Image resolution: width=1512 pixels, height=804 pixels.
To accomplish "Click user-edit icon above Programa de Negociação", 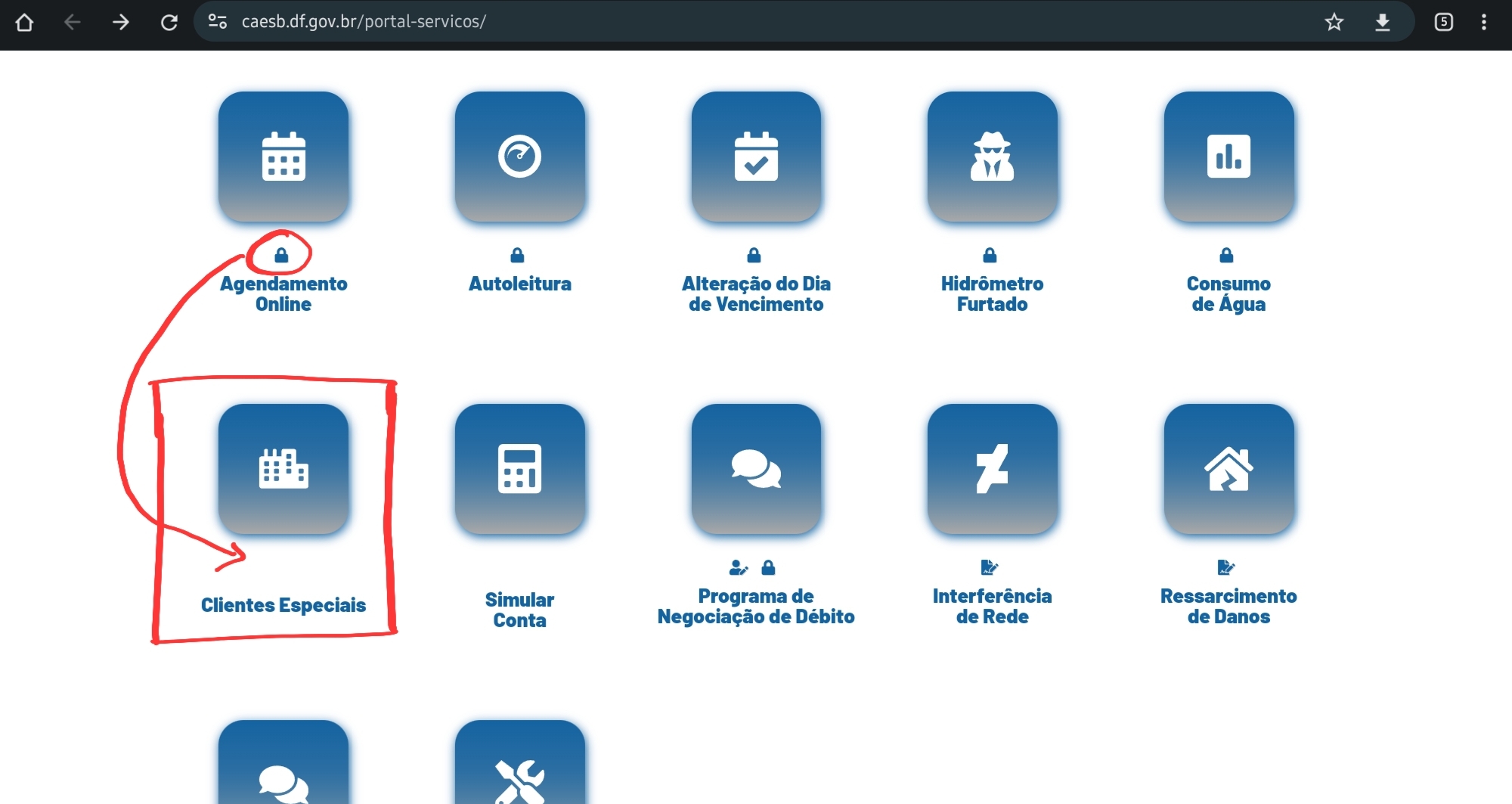I will click(739, 567).
